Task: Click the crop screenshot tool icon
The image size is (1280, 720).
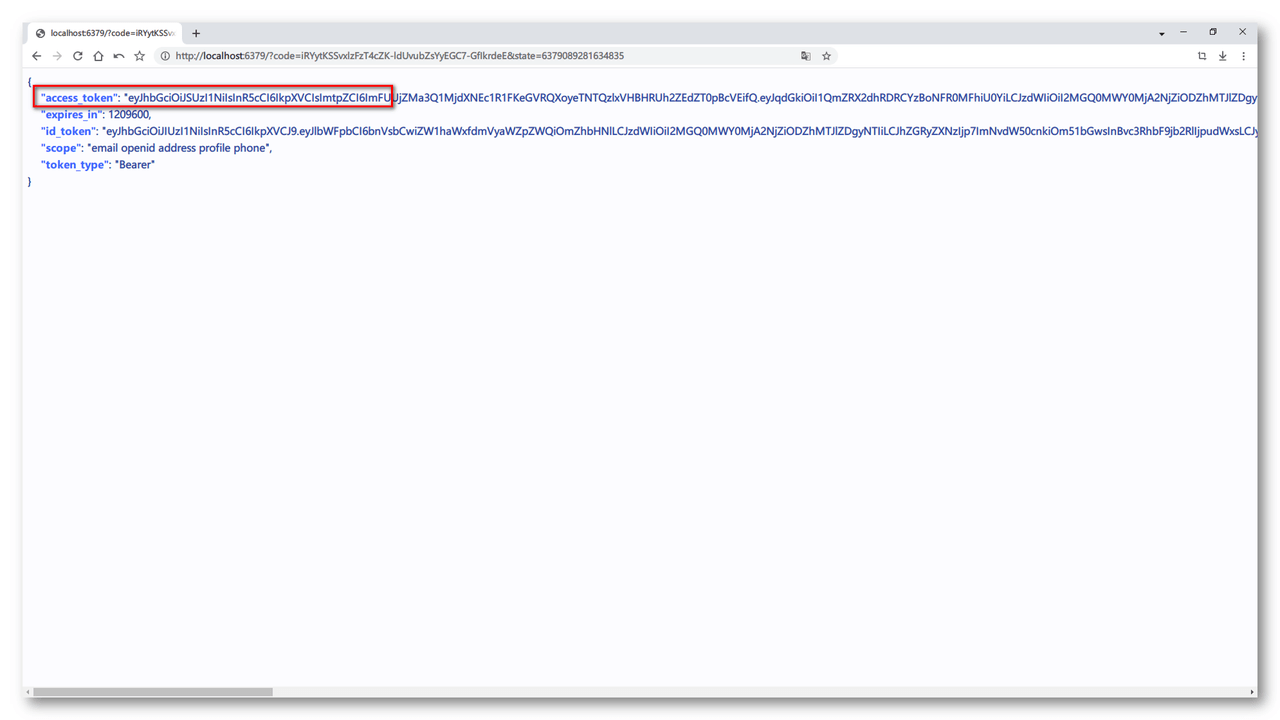Action: coord(1202,56)
